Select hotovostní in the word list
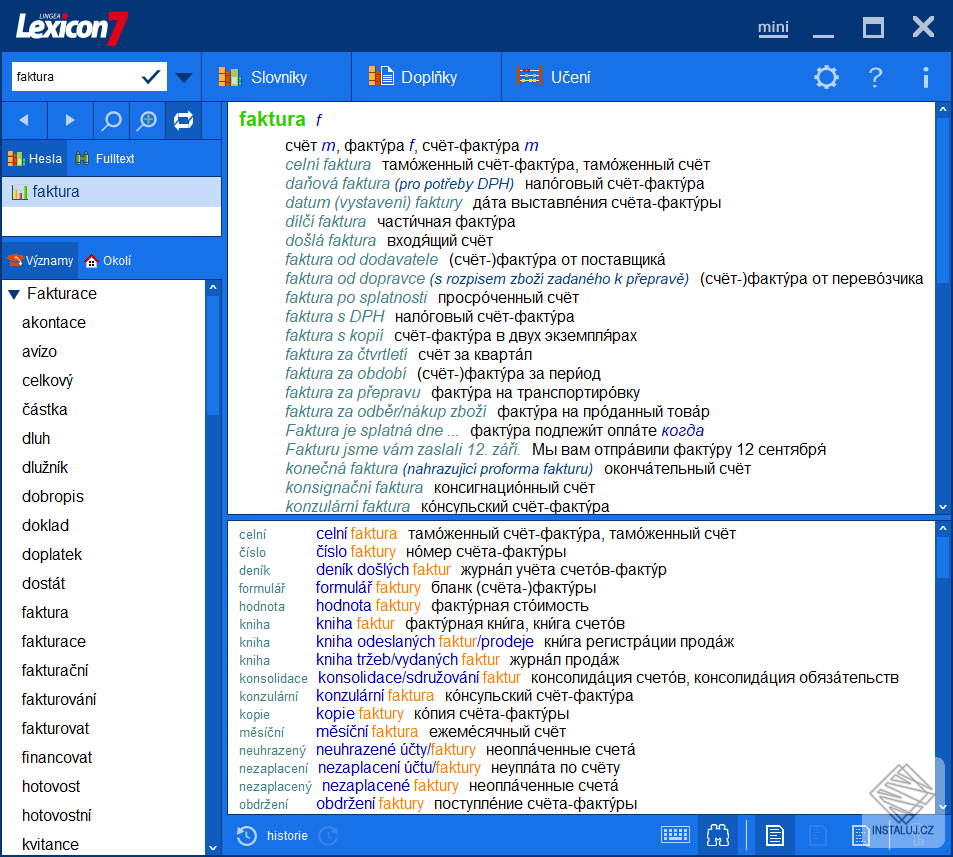Viewport: 953px width, 857px height. 57,816
